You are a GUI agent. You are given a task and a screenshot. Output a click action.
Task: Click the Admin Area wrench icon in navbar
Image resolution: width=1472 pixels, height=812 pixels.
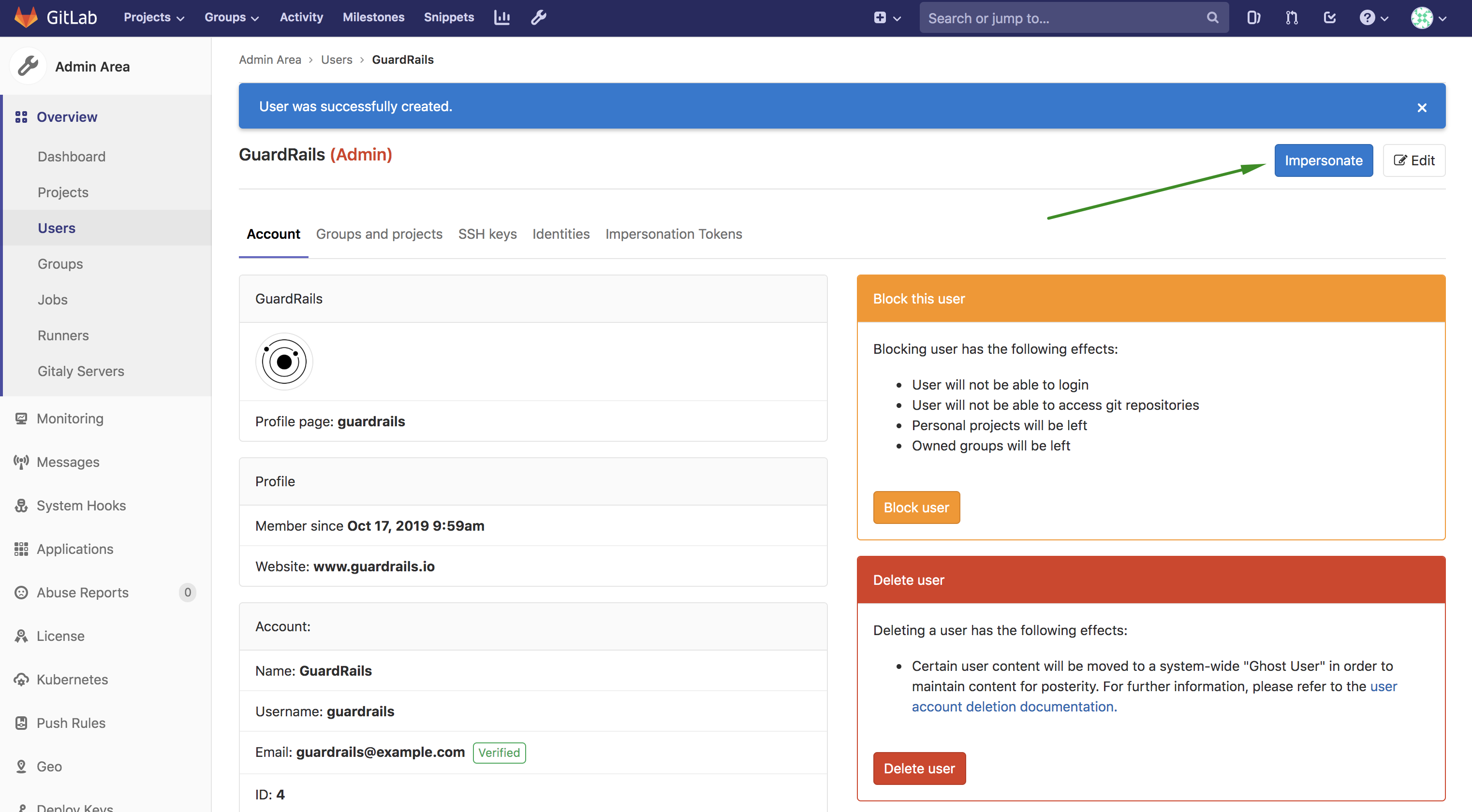pyautogui.click(x=538, y=18)
